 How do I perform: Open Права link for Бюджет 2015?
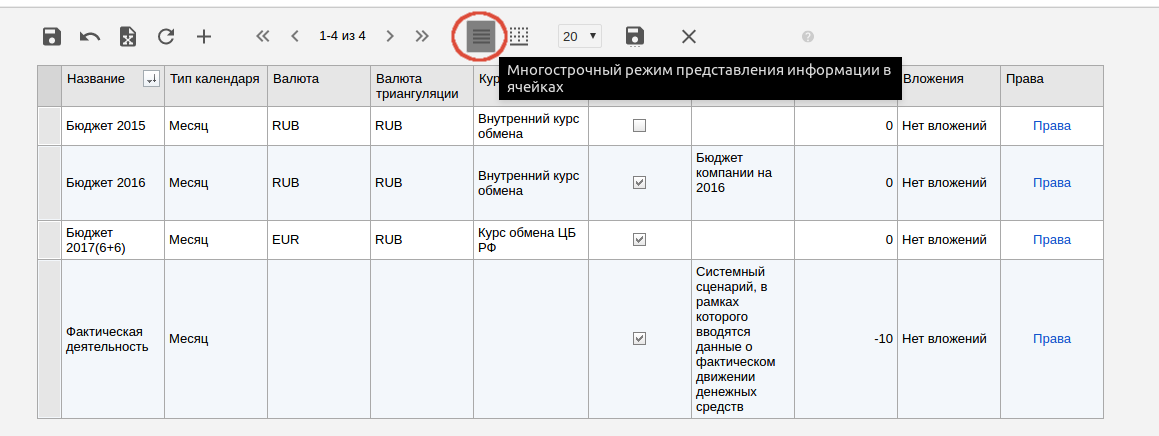coord(1052,126)
